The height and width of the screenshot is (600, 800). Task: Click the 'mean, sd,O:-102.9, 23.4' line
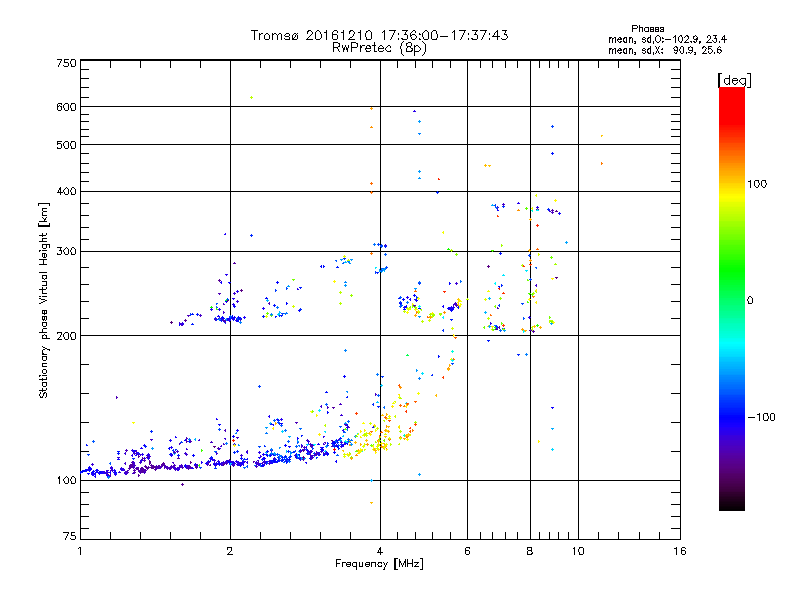pyautogui.click(x=667, y=39)
